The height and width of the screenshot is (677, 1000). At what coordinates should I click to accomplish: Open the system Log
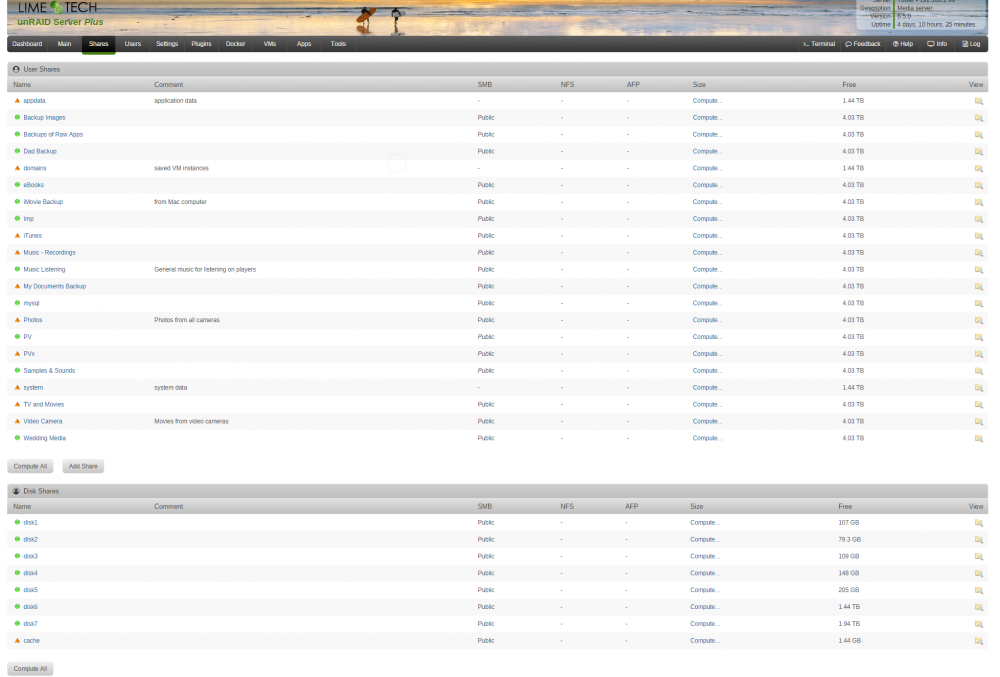(971, 44)
